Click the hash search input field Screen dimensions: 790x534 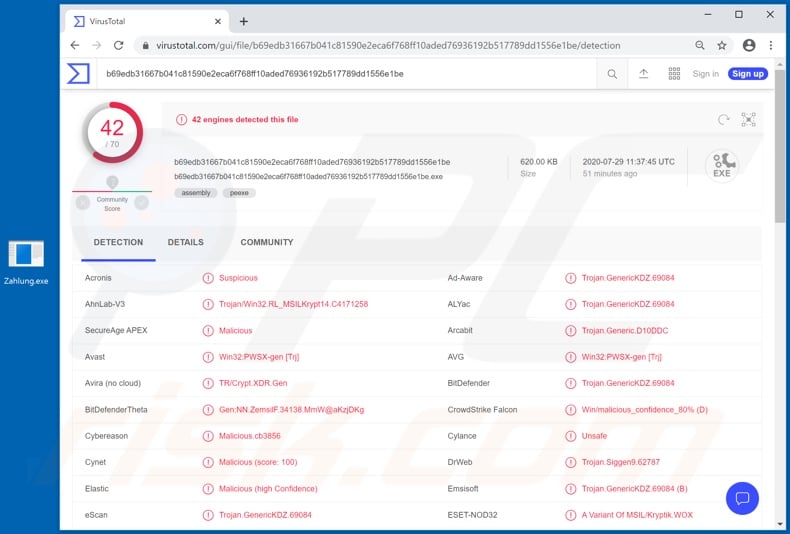[x=348, y=74]
